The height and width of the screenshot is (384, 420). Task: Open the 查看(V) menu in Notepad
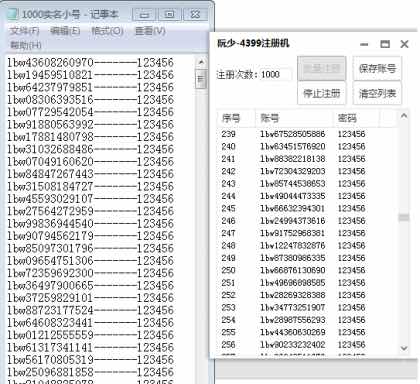click(x=150, y=31)
